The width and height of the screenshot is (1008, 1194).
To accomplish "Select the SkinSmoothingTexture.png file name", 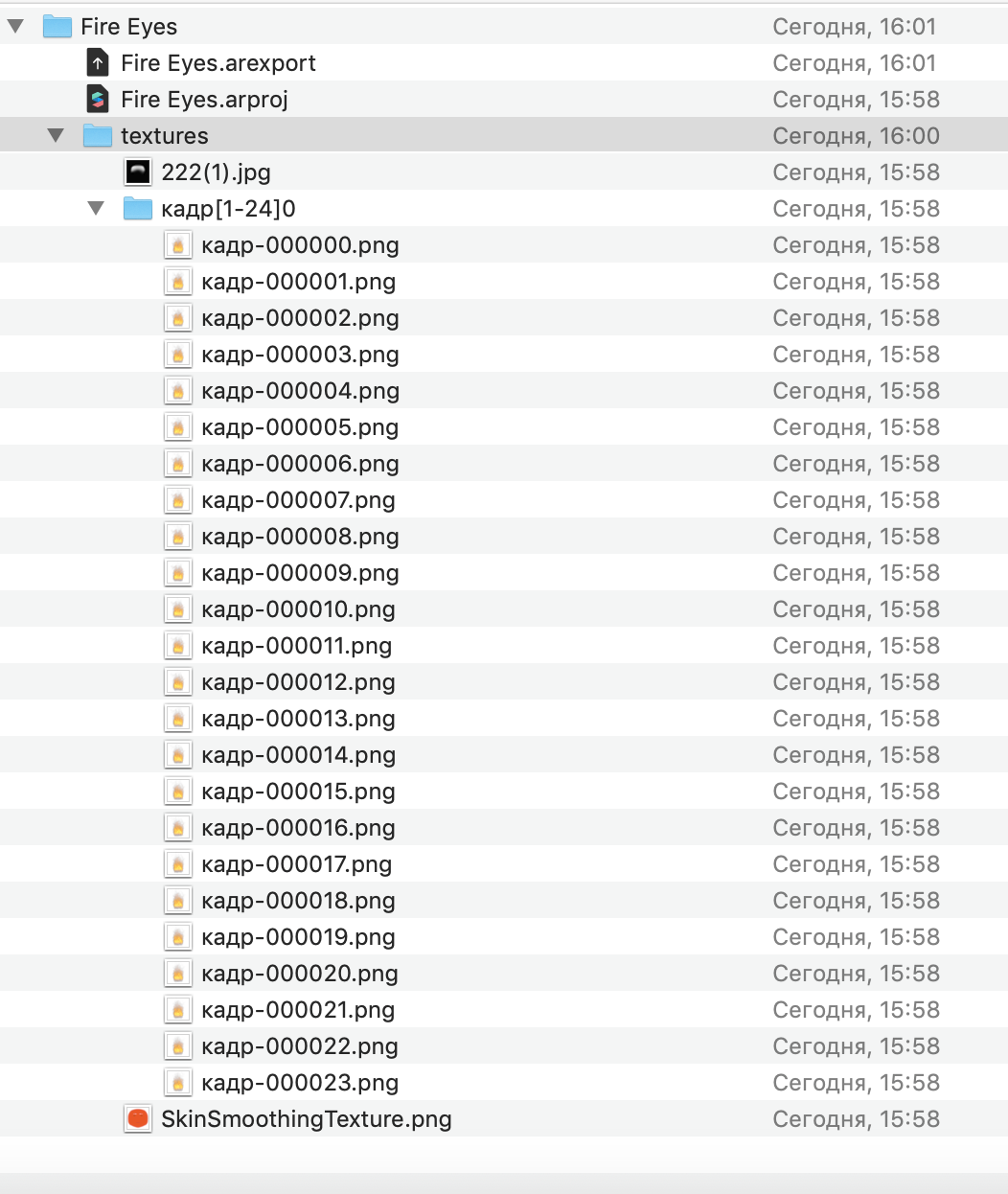I will [x=307, y=1119].
